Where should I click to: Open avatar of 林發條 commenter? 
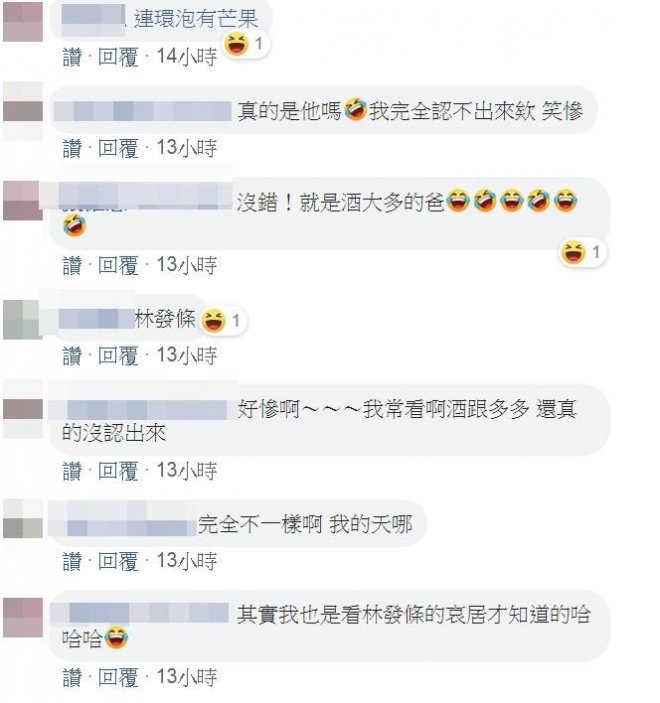tap(23, 320)
